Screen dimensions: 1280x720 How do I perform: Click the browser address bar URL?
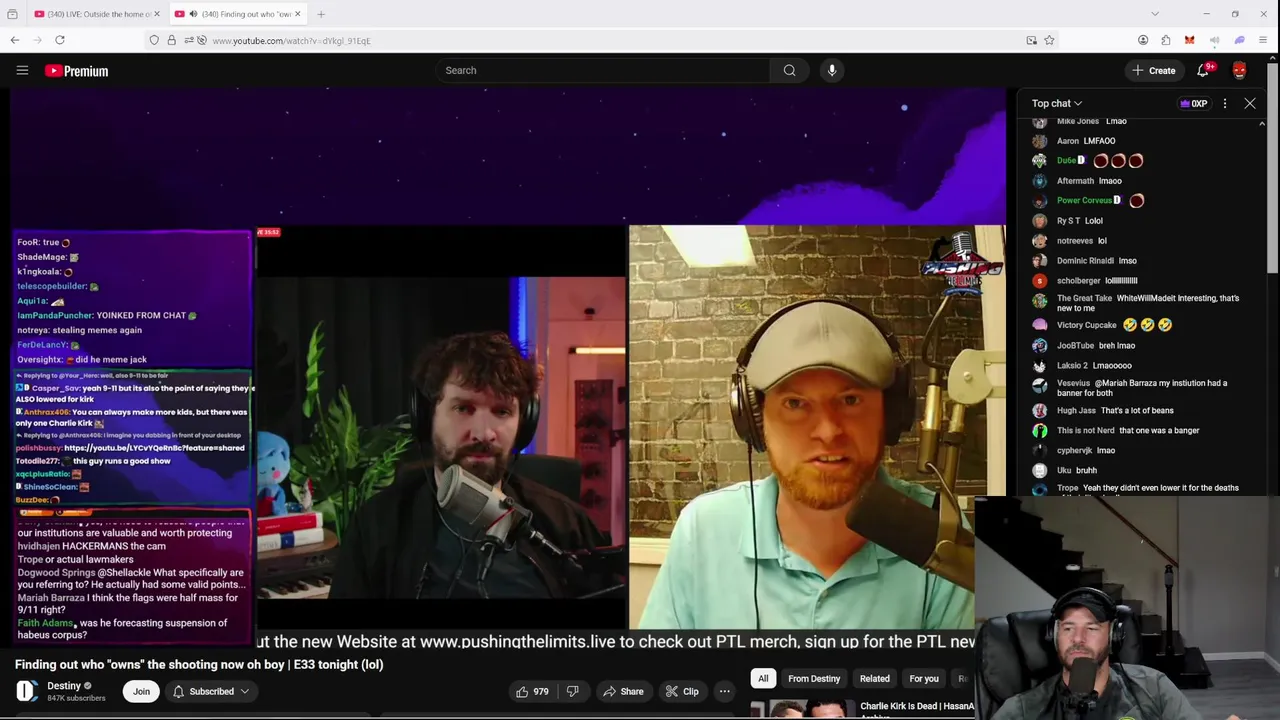pos(291,41)
